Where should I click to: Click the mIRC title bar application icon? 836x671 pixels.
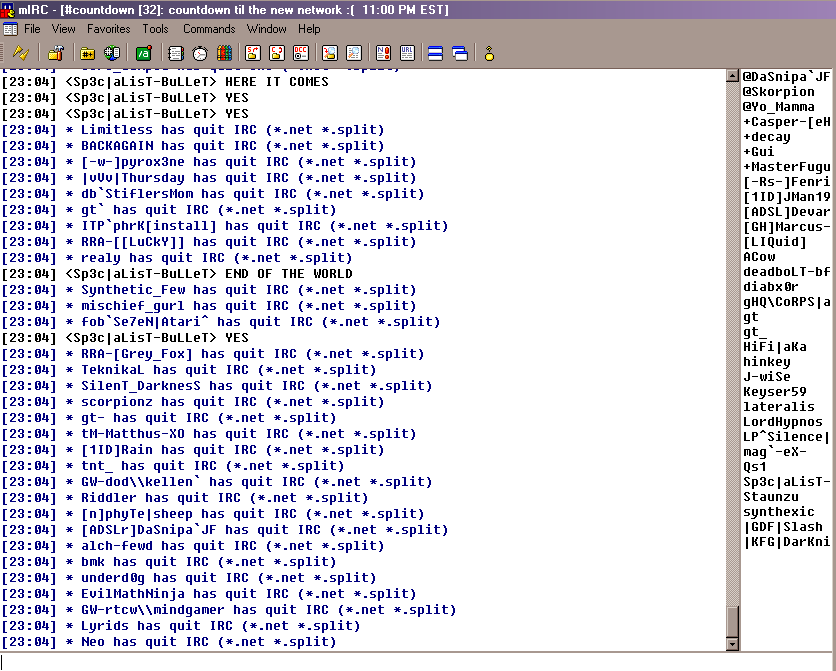tap(7, 9)
